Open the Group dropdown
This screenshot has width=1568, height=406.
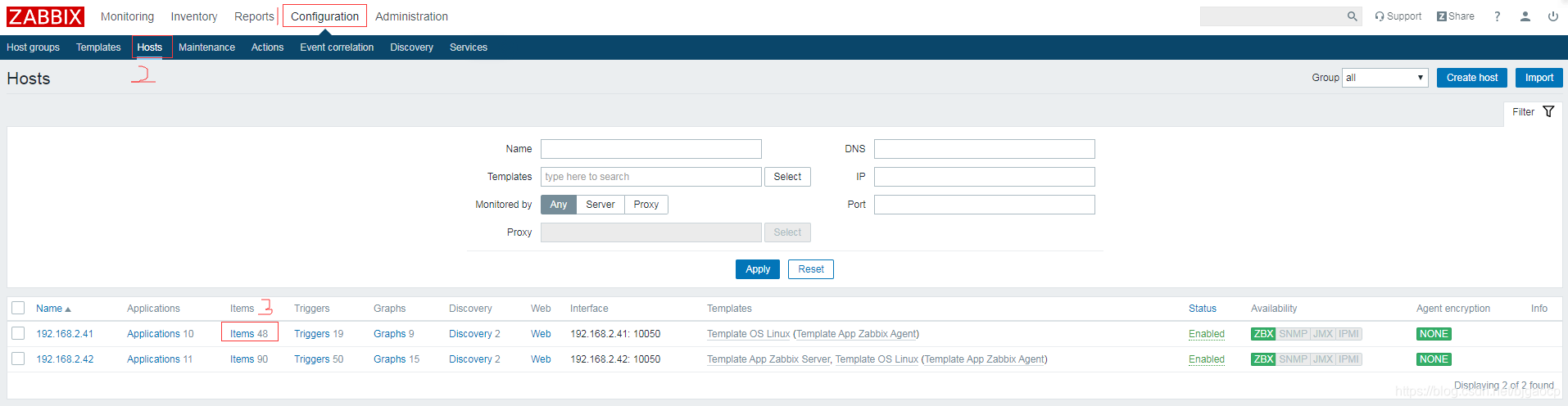(x=1384, y=78)
